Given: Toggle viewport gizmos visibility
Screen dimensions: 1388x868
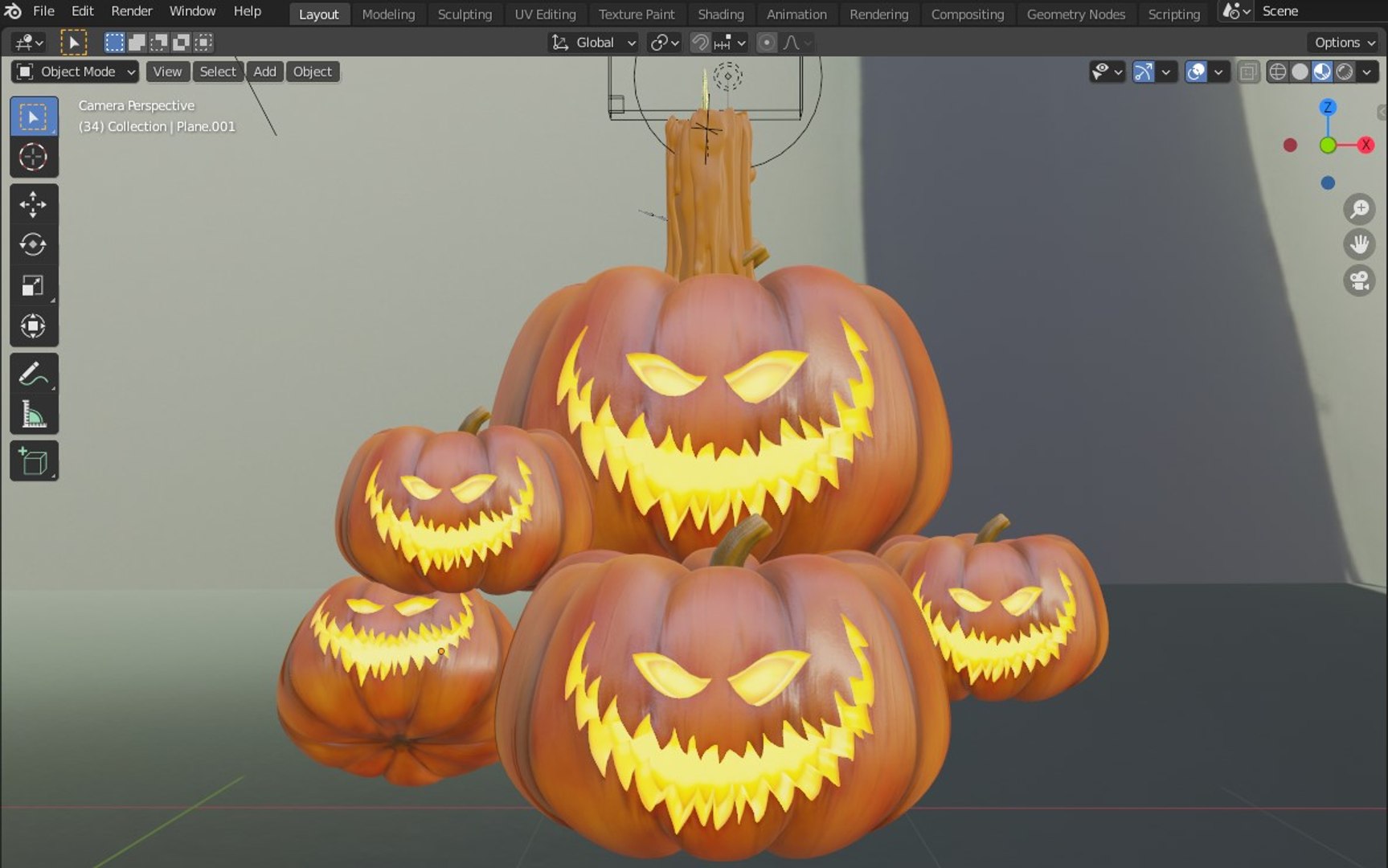Looking at the screenshot, I should tap(1144, 72).
